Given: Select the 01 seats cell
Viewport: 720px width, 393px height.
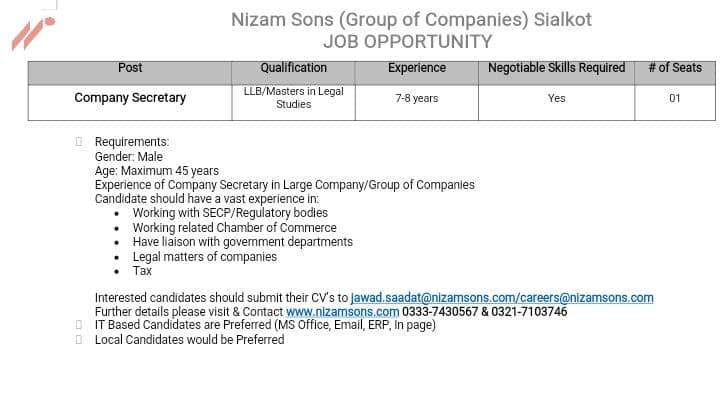Looking at the screenshot, I should 675,102.
